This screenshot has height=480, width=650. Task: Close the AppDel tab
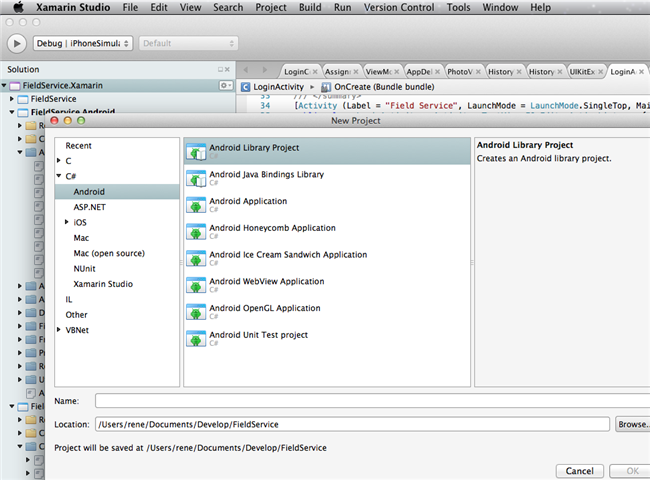437,72
